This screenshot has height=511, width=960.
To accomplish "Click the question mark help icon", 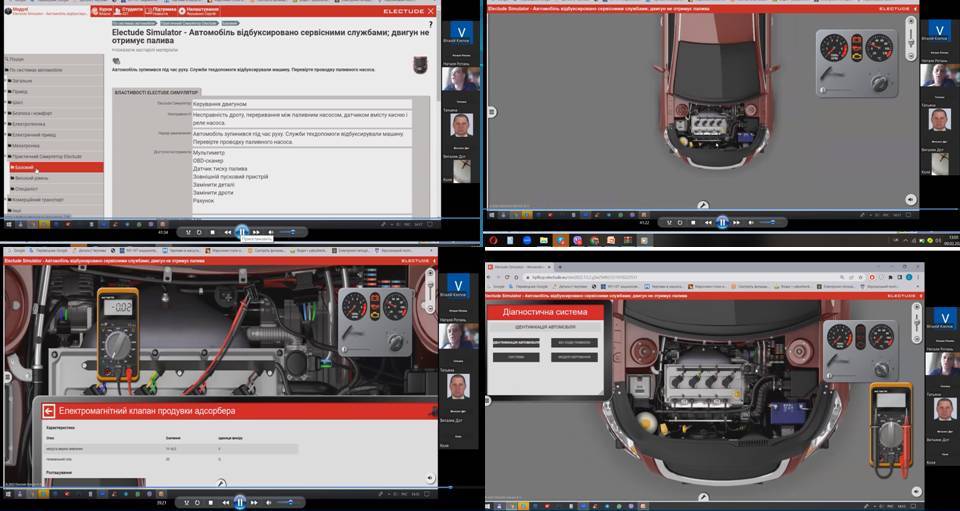I will click(x=430, y=24).
